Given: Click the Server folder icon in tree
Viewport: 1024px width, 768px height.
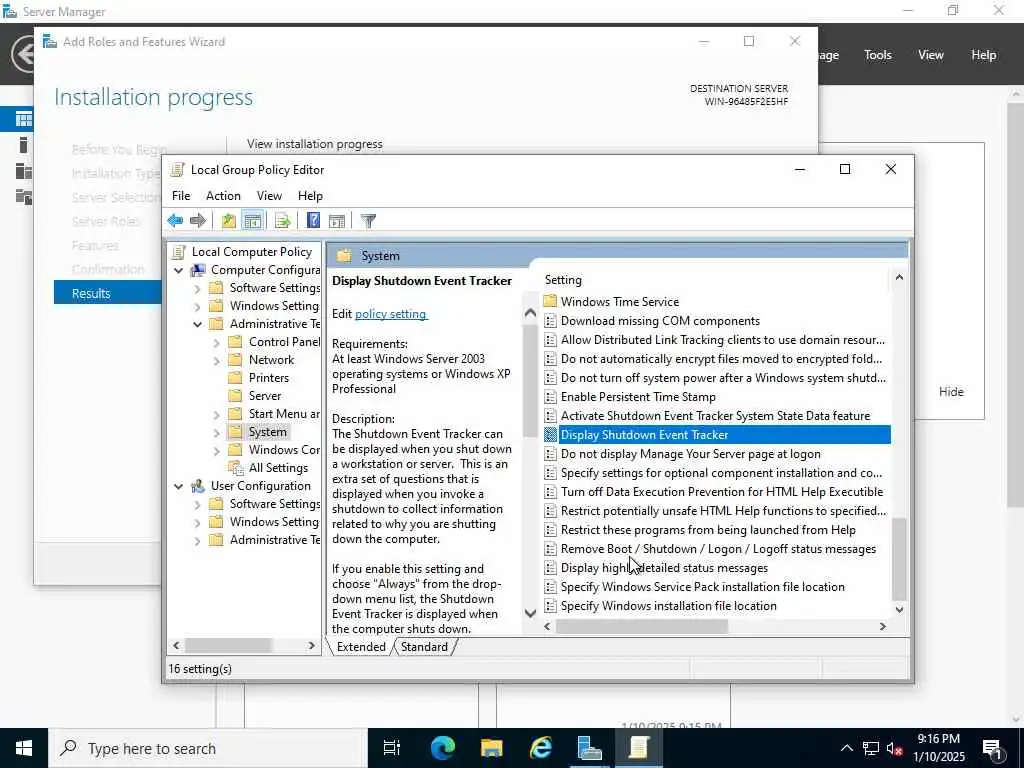Looking at the screenshot, I should [x=235, y=396].
